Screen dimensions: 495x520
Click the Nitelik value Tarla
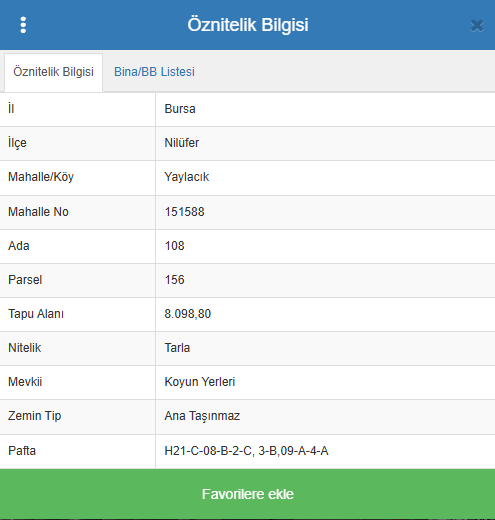[177, 348]
